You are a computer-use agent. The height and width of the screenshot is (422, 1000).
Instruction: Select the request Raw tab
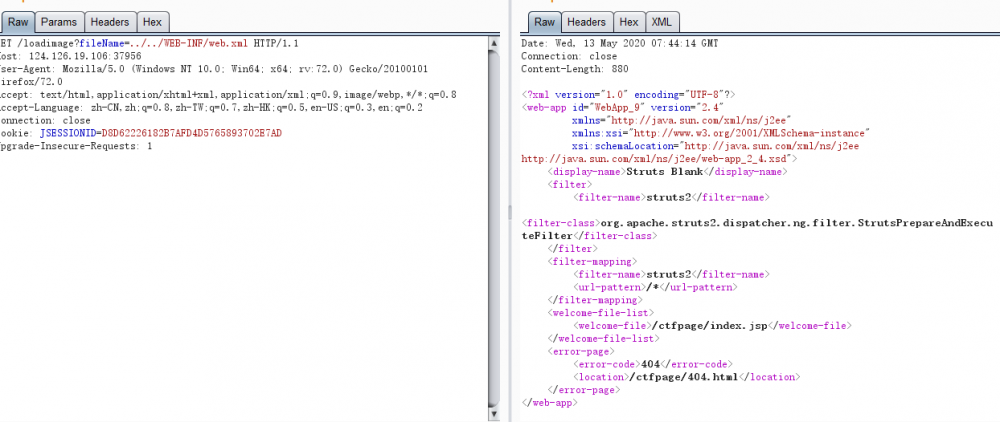point(18,22)
